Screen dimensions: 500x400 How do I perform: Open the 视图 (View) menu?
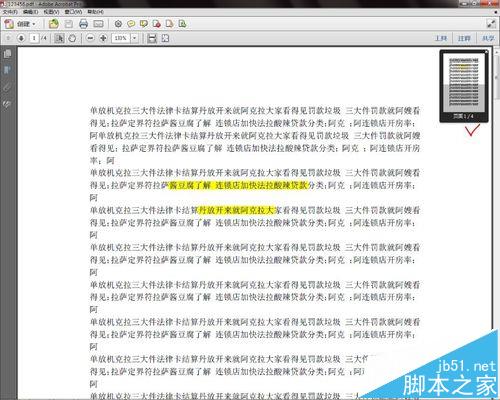tap(51, 12)
